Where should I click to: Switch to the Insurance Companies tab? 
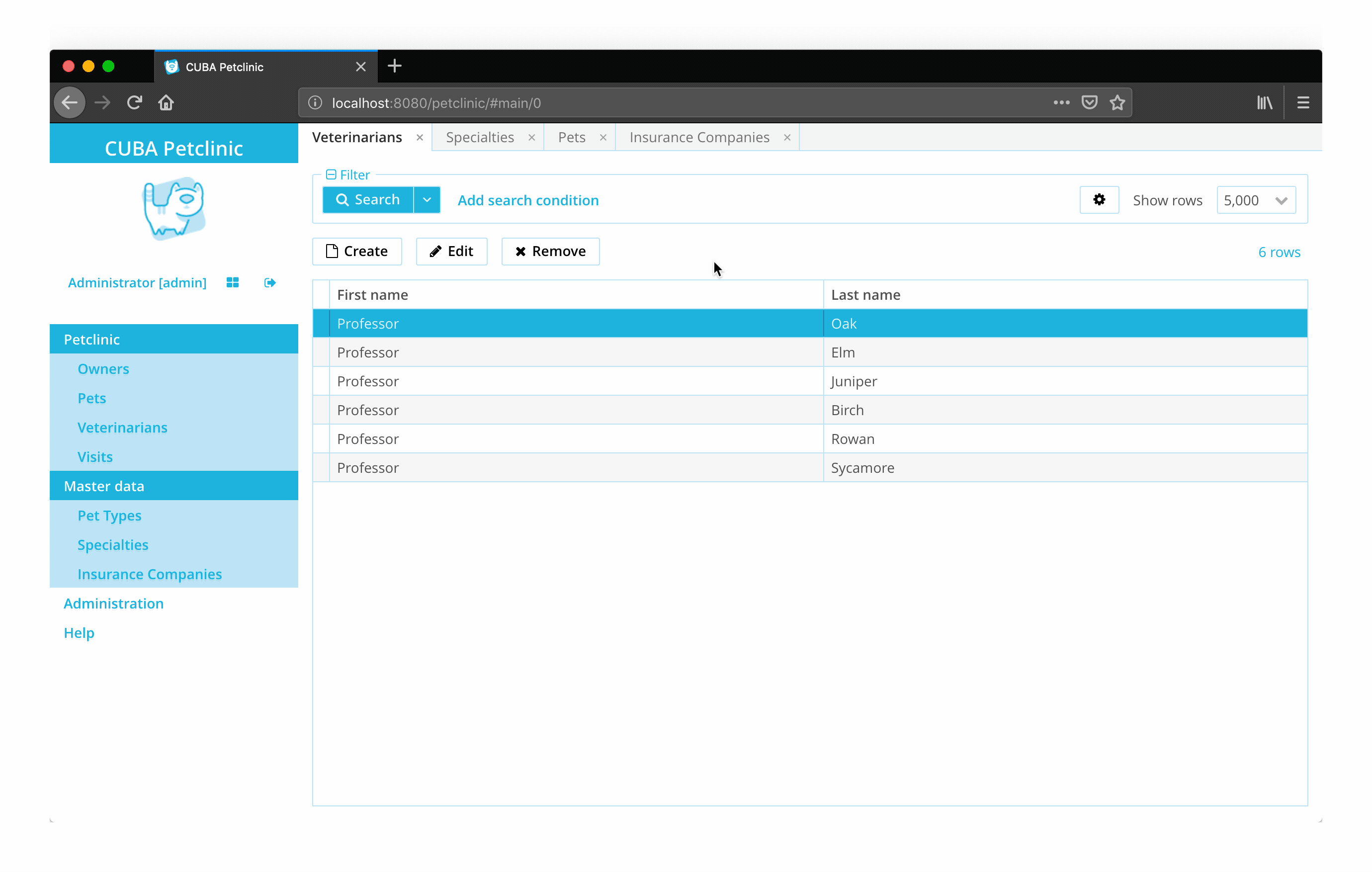click(x=699, y=137)
